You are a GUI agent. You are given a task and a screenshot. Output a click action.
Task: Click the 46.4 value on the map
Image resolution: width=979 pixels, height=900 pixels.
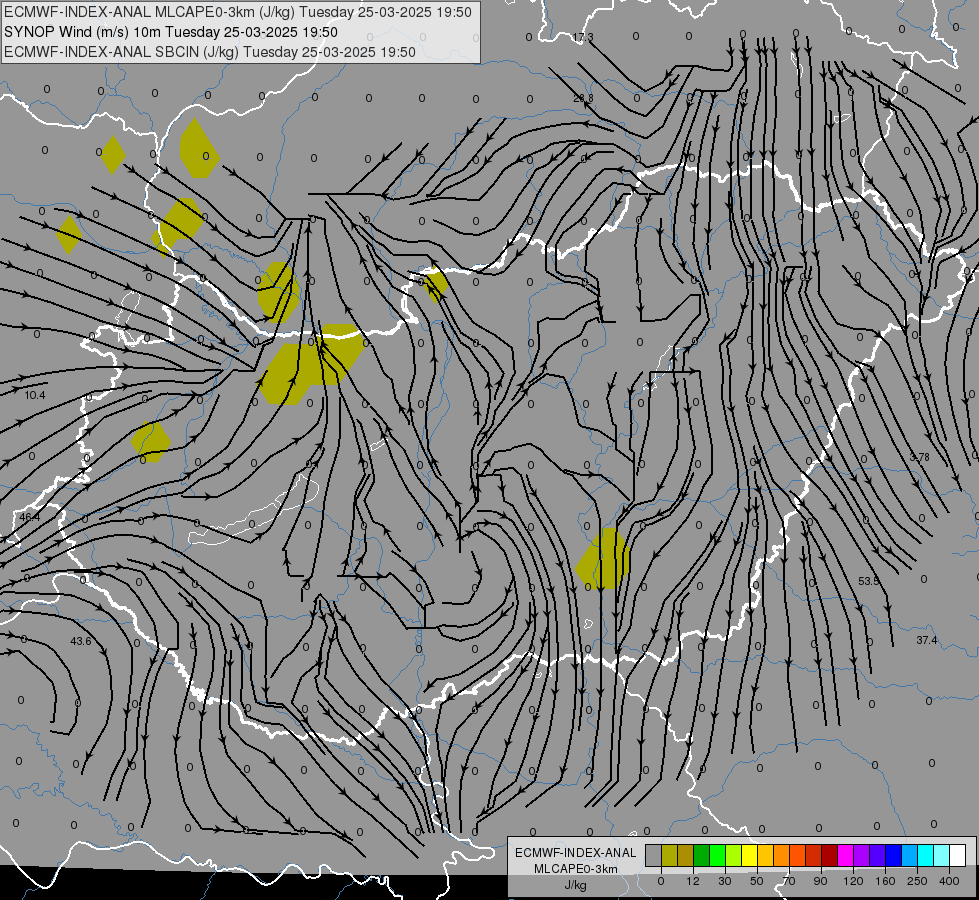coord(29,517)
